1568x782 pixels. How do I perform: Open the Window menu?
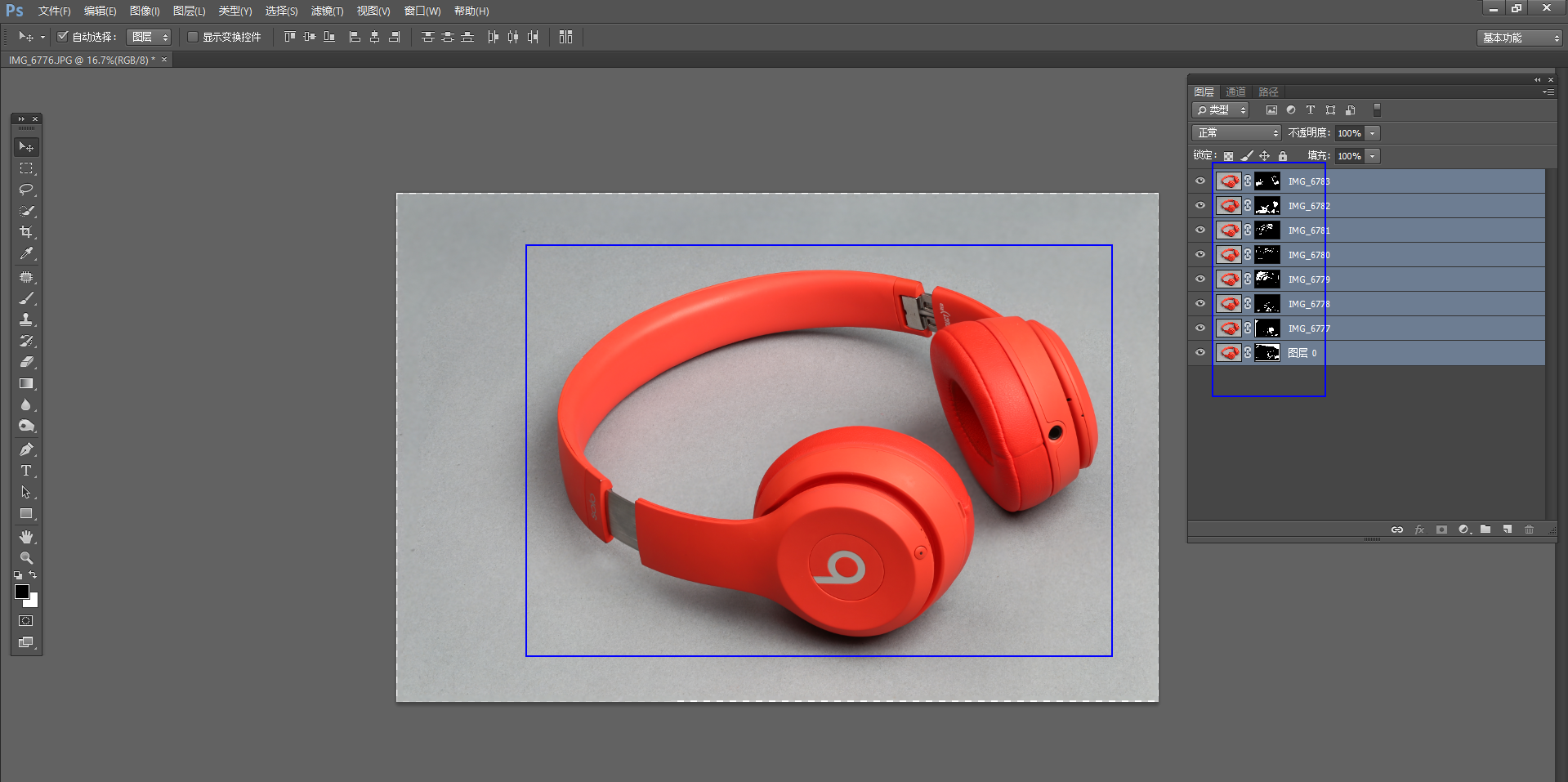[422, 11]
